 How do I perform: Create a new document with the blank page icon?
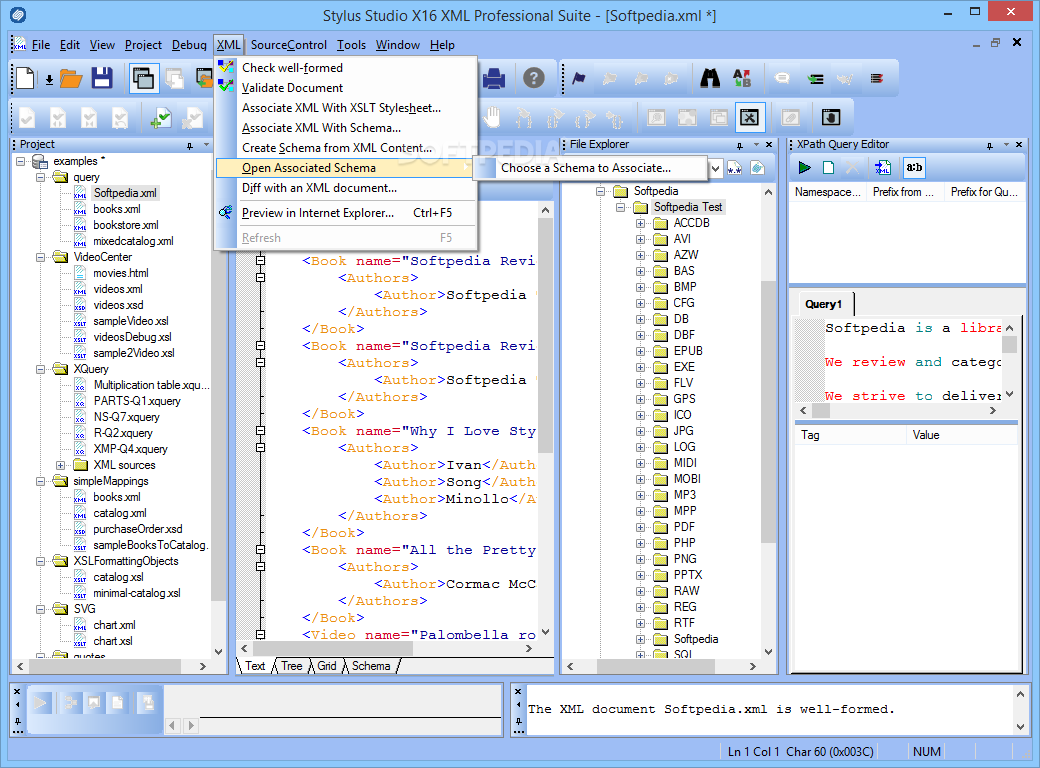(26, 78)
